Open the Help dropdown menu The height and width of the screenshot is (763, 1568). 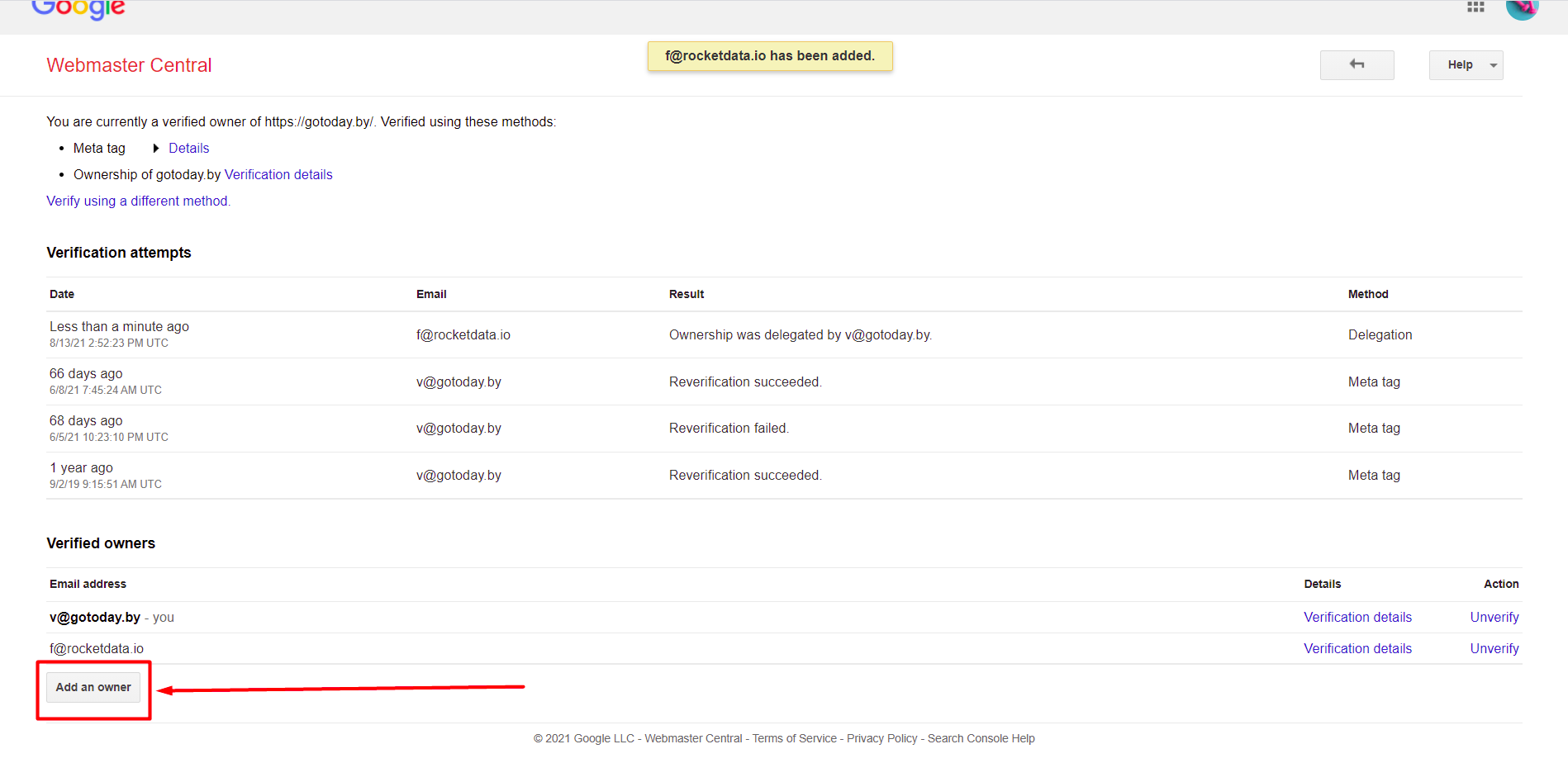pyautogui.click(x=1466, y=64)
